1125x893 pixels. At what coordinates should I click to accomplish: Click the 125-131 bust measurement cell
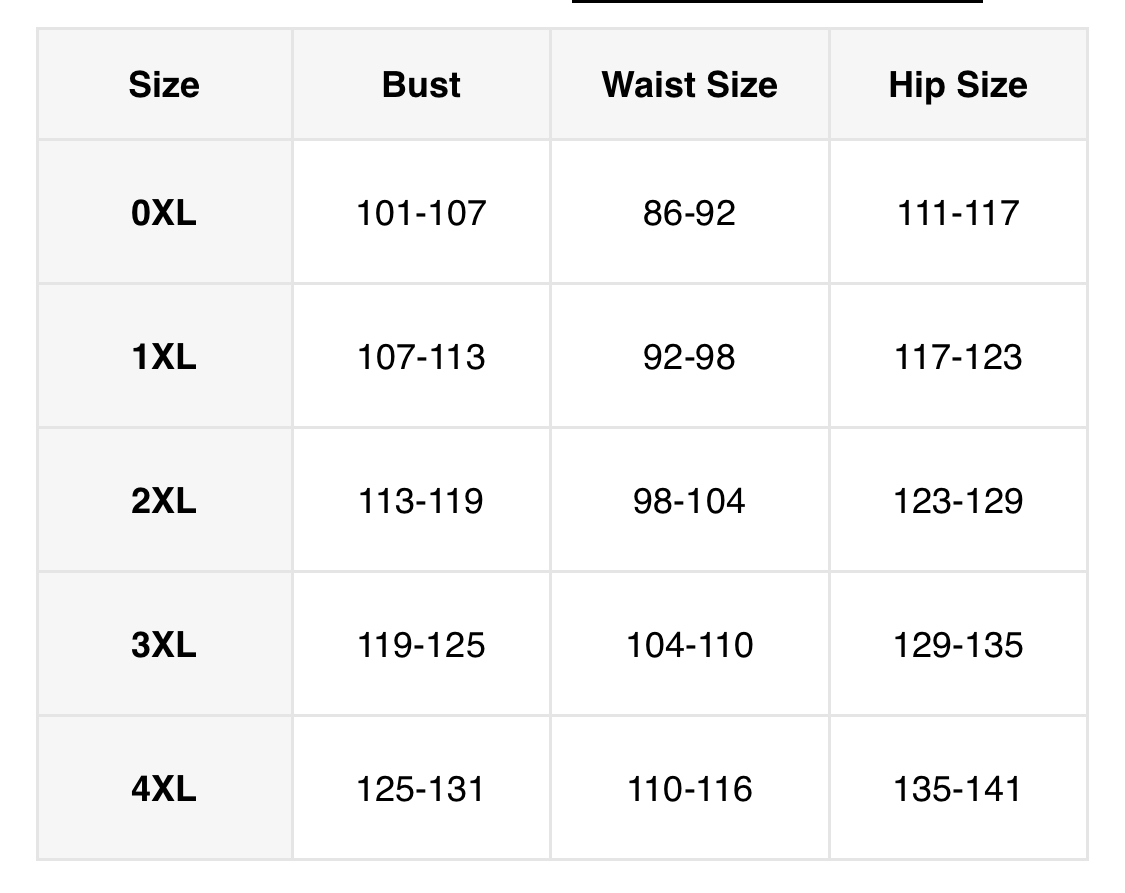(421, 789)
